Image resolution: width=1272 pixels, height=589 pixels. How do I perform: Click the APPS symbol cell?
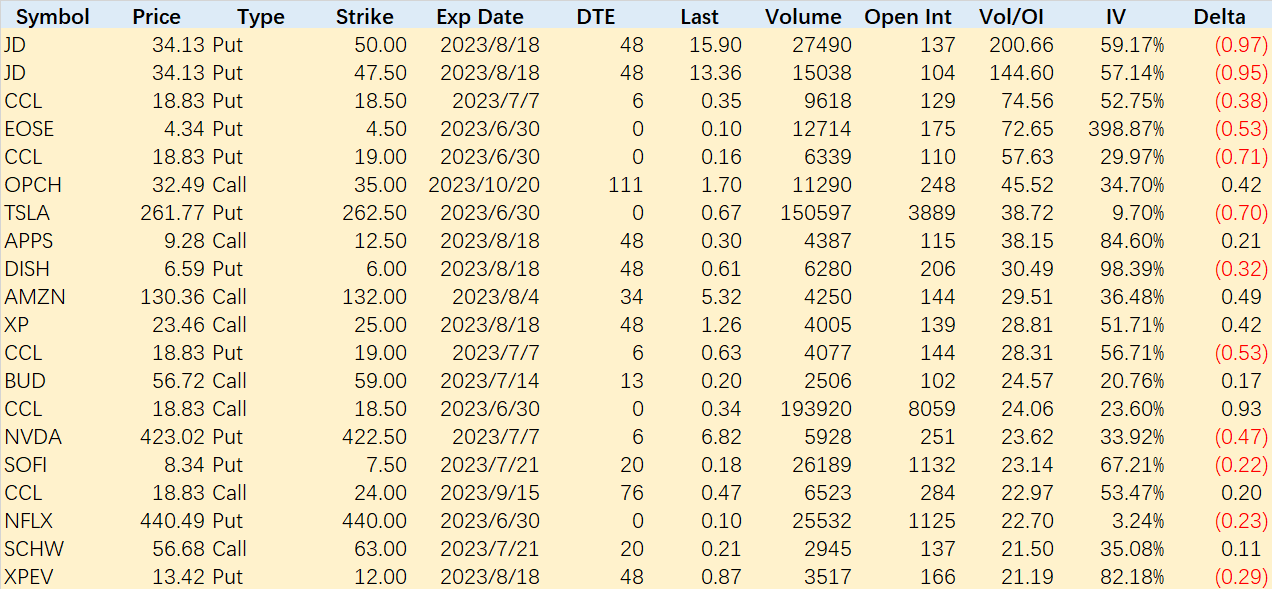28,241
